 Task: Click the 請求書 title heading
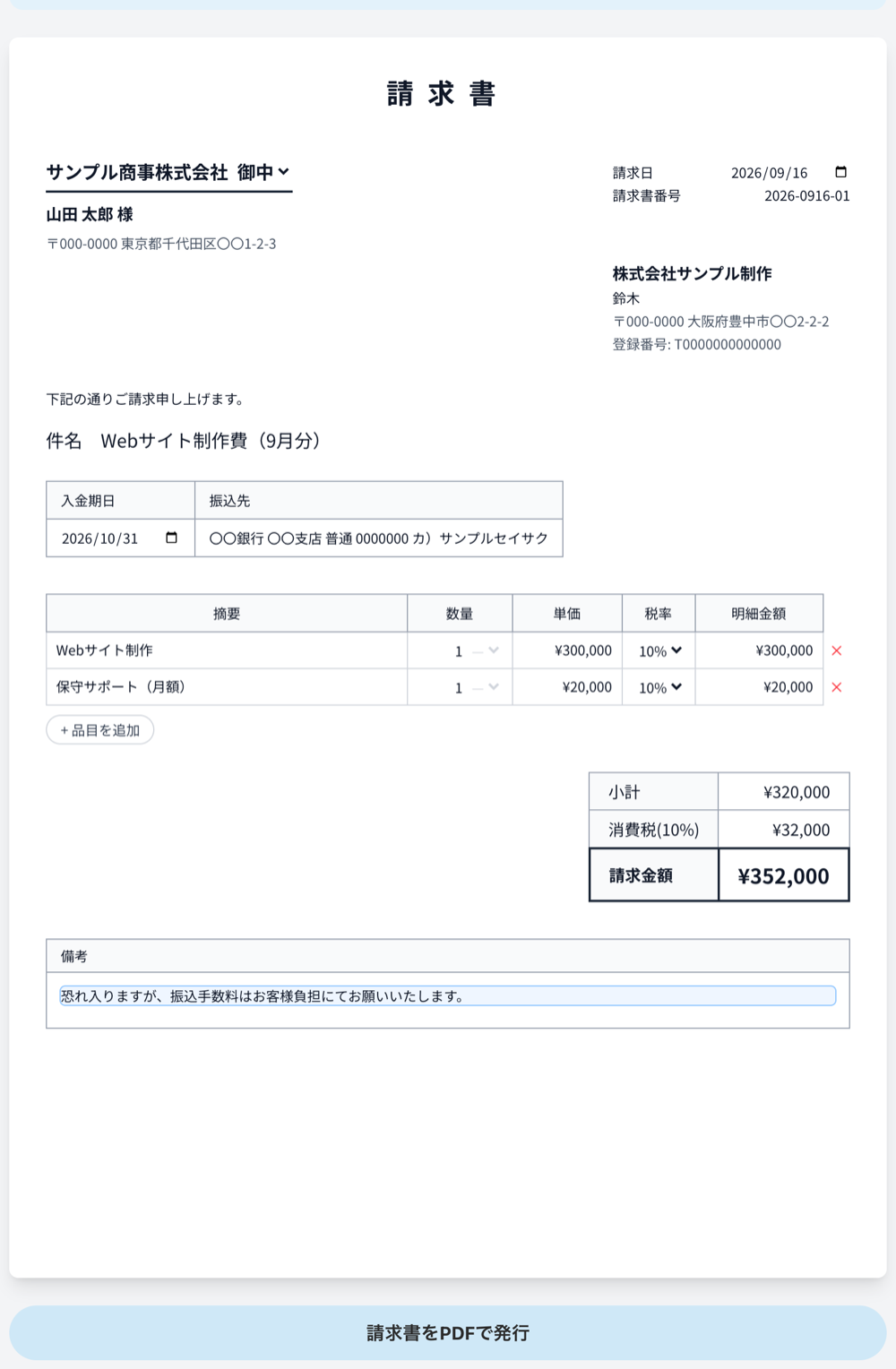[x=442, y=93]
